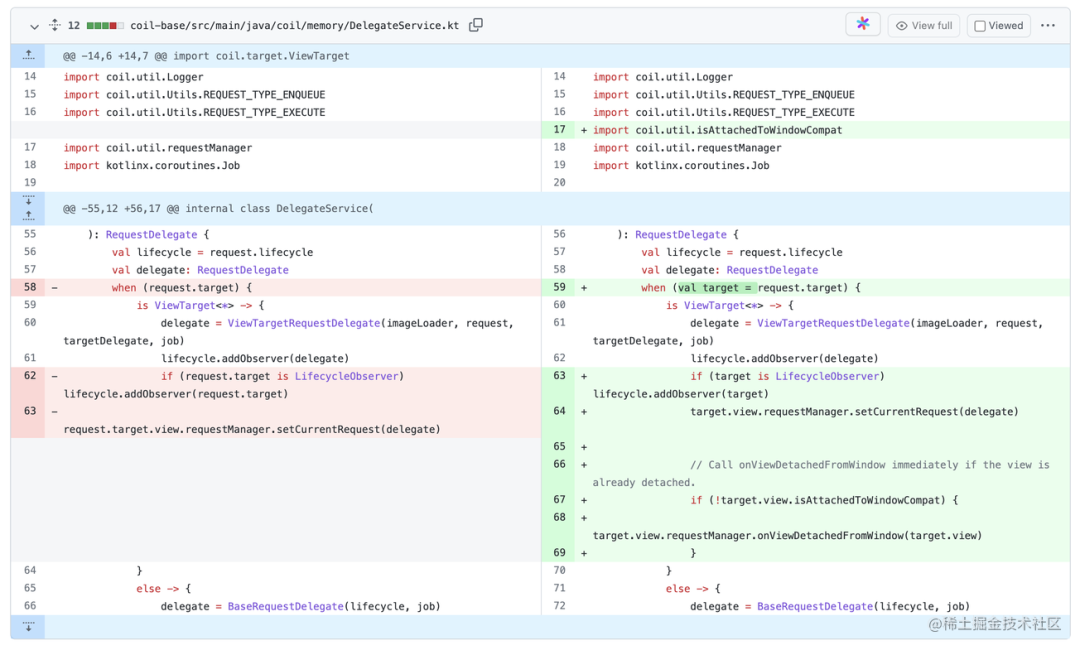Click deleted line 'if (request.target is LifecycleObserver)'
This screenshot has width=1080, height=650.
(x=282, y=376)
